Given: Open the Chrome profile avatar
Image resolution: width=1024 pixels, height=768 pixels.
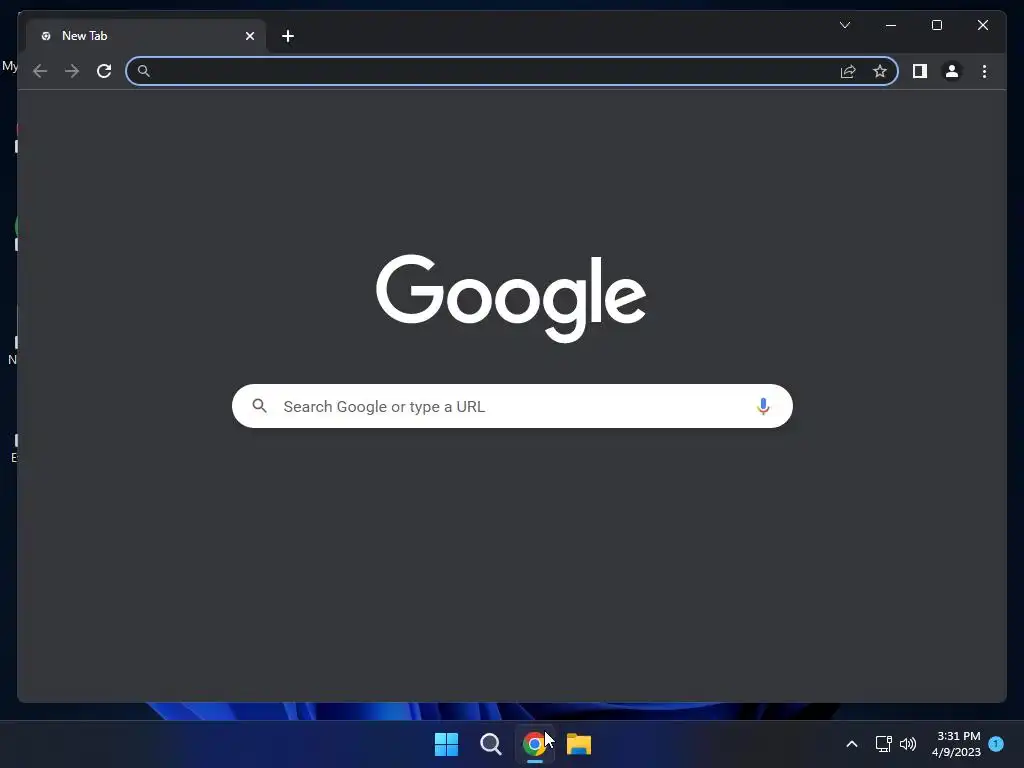Looking at the screenshot, I should (x=952, y=71).
